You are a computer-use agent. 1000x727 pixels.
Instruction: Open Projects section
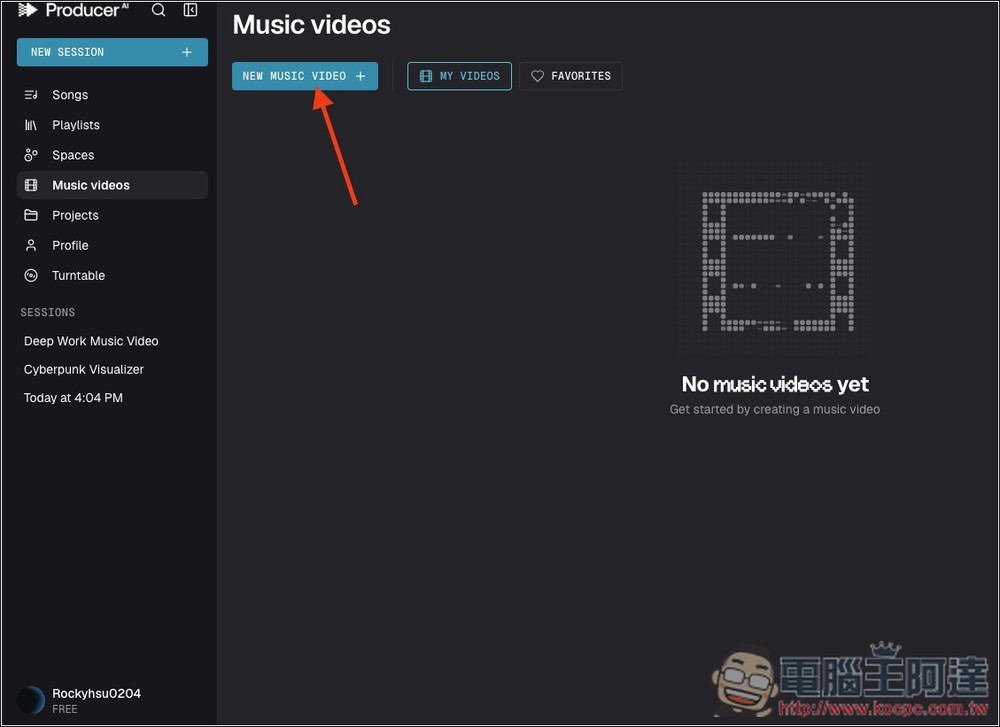point(112,215)
